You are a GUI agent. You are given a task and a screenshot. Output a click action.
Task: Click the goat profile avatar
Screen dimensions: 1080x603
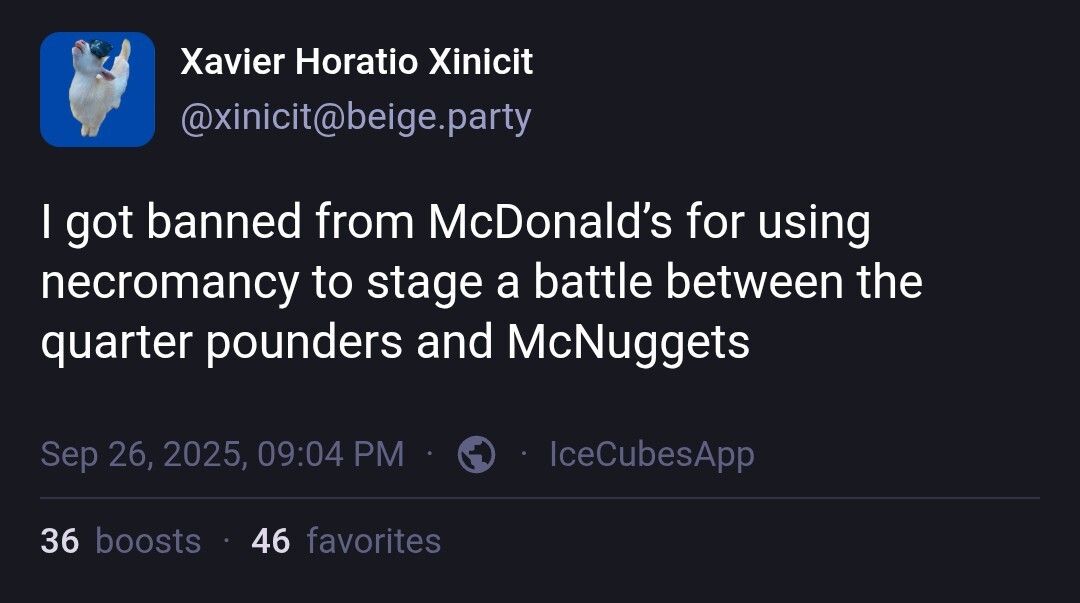(x=97, y=89)
